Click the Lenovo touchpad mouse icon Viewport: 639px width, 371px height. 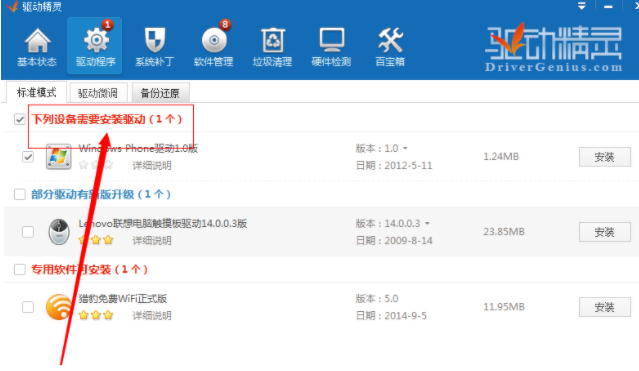click(x=59, y=232)
